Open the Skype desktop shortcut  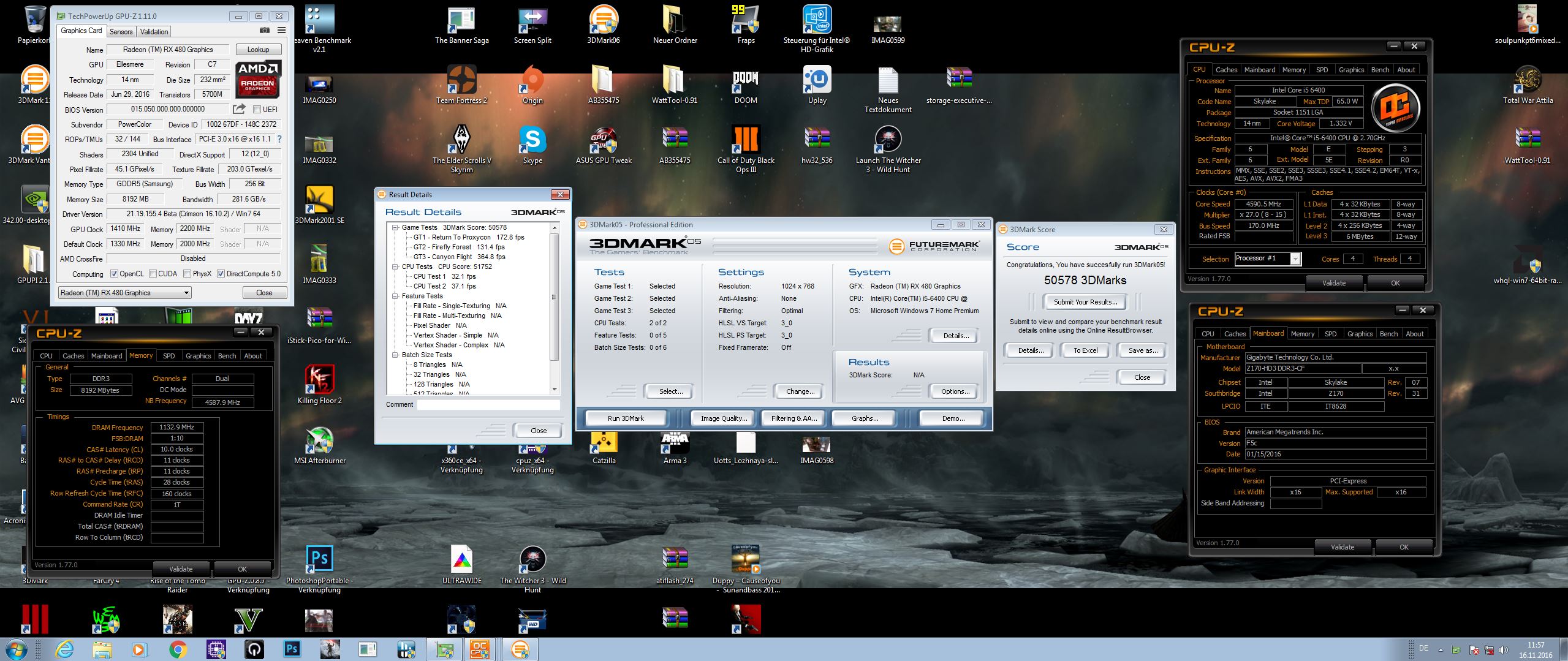(532, 145)
